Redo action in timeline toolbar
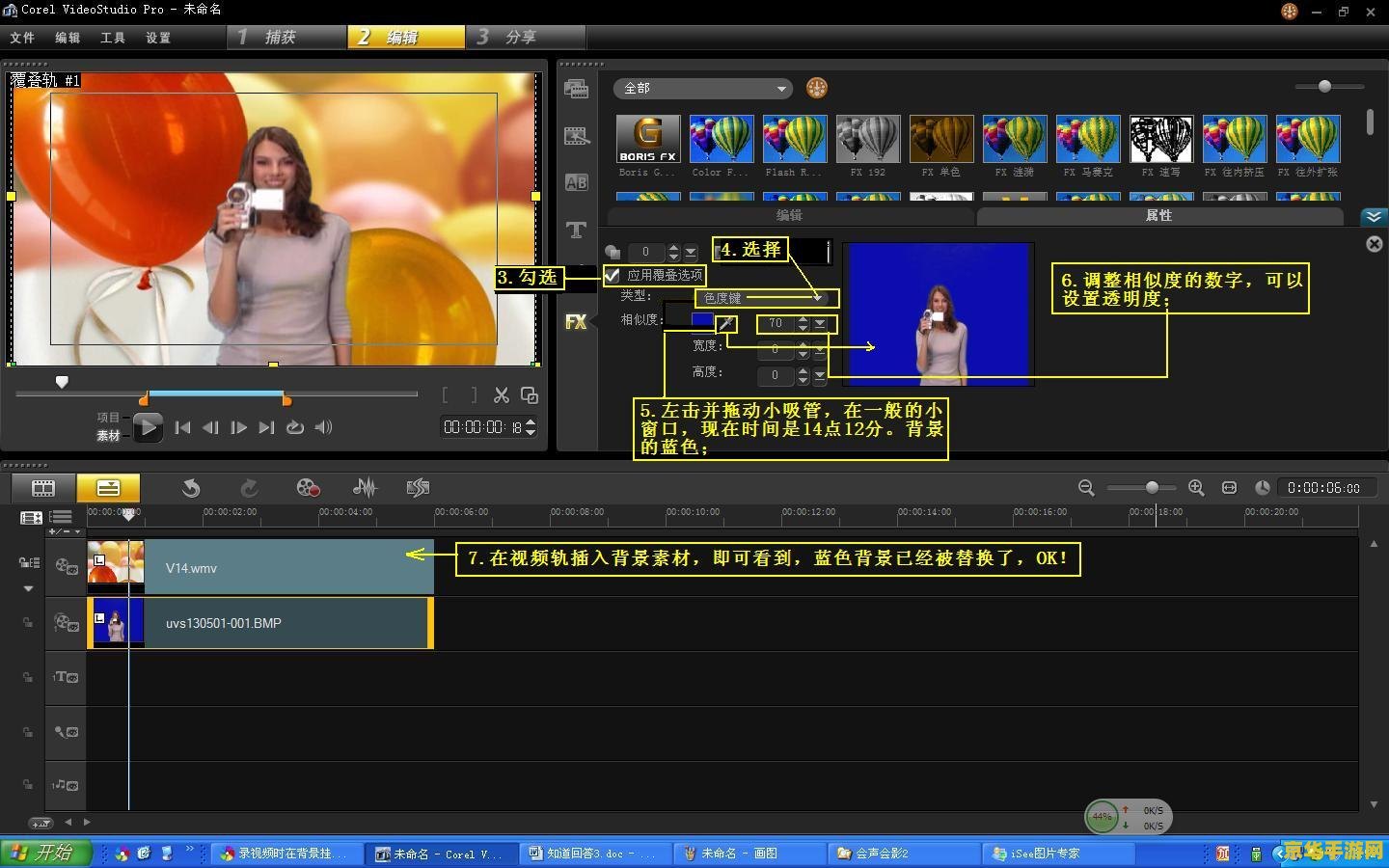This screenshot has width=1389, height=868. [x=249, y=488]
